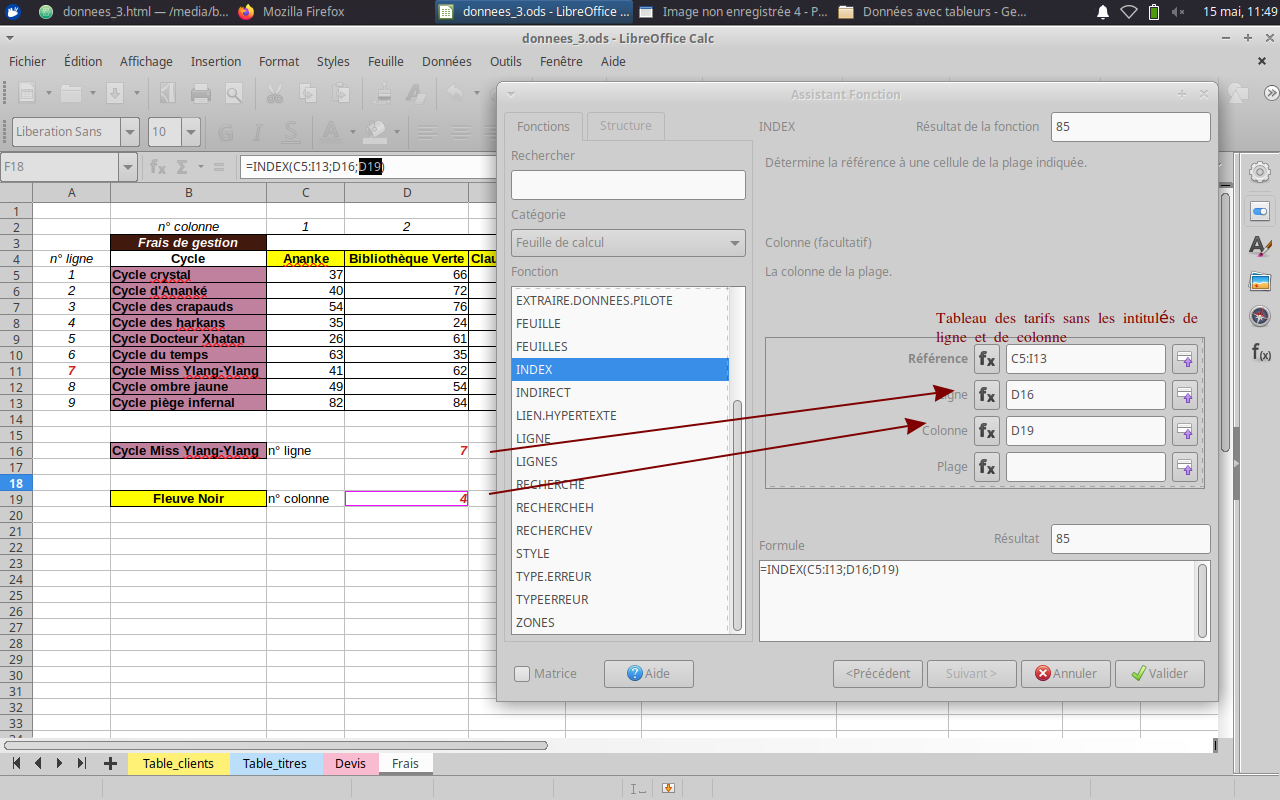The height and width of the screenshot is (800, 1280).
Task: Click the add new sheet plus icon
Action: [110, 763]
